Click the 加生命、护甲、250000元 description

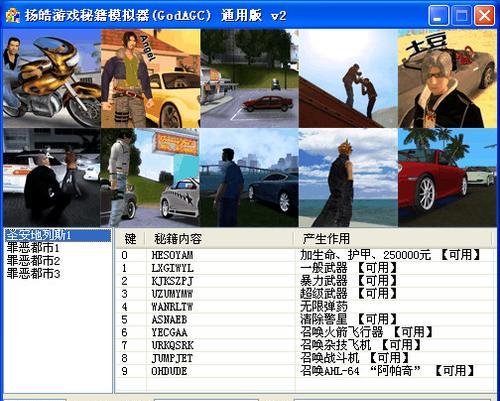(x=390, y=255)
